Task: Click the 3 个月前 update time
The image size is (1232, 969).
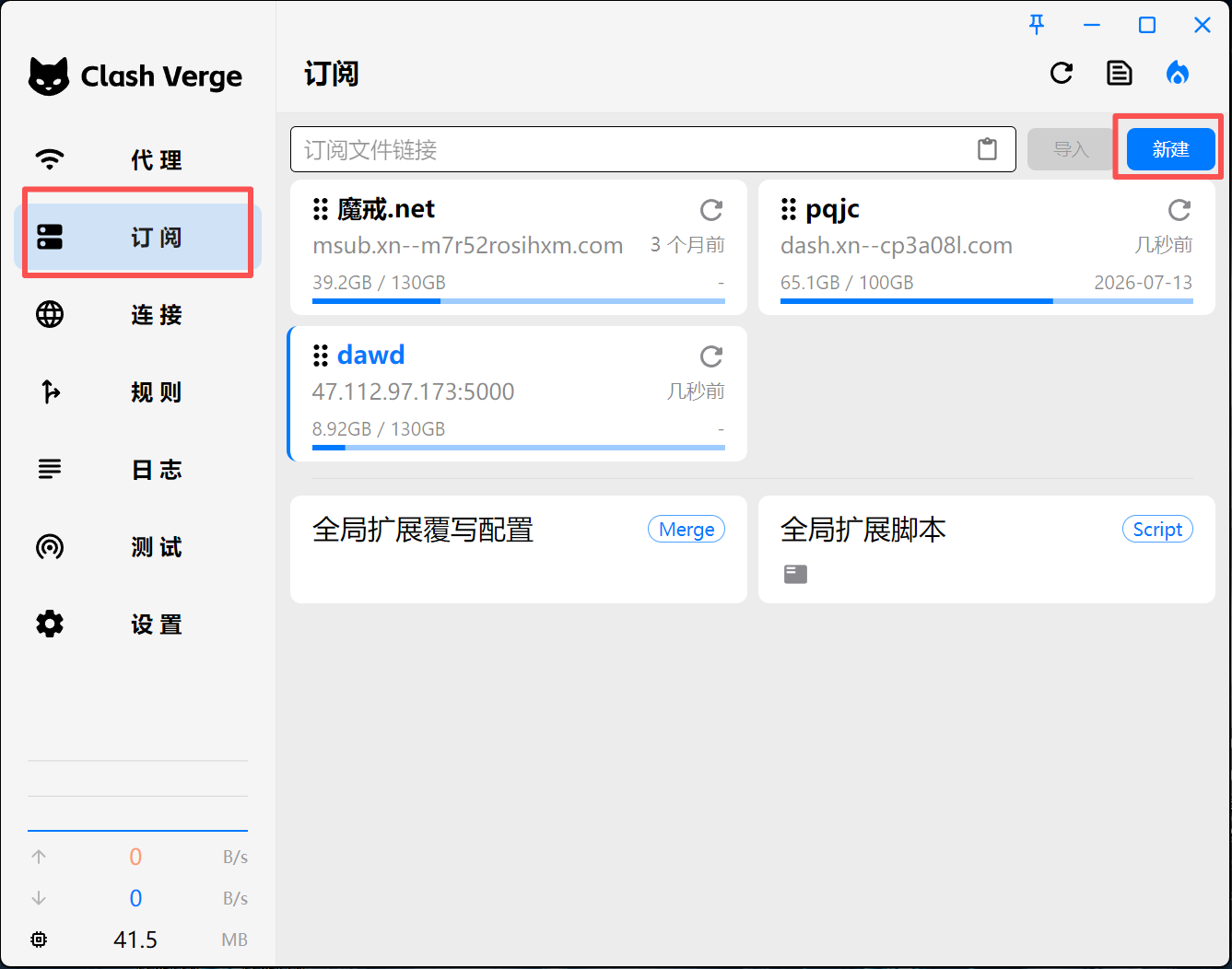Action: click(x=687, y=245)
